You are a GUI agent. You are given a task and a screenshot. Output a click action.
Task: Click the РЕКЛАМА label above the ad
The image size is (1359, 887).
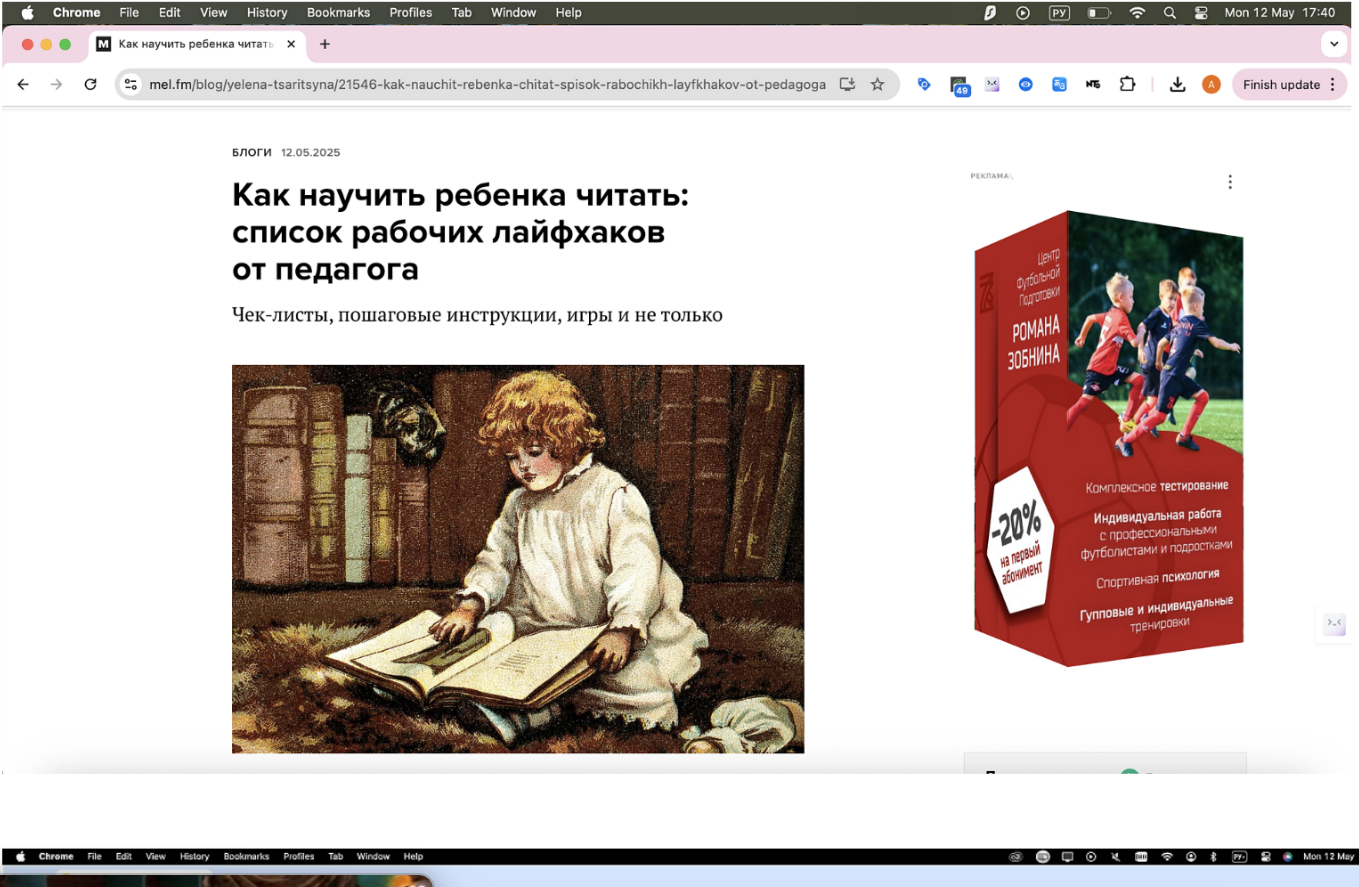click(x=991, y=176)
